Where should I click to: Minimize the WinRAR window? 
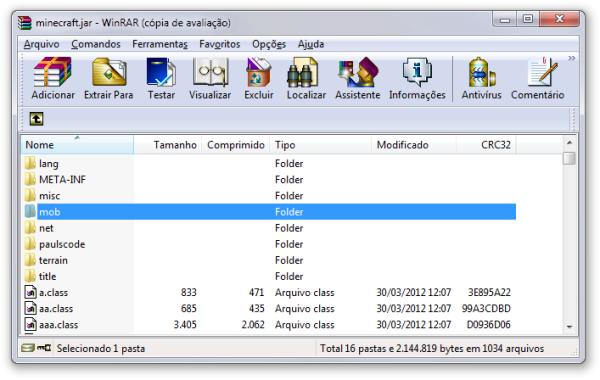tap(505, 19)
